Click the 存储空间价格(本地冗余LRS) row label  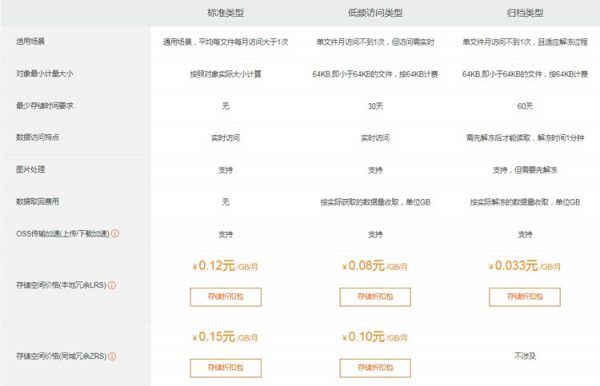(61, 285)
